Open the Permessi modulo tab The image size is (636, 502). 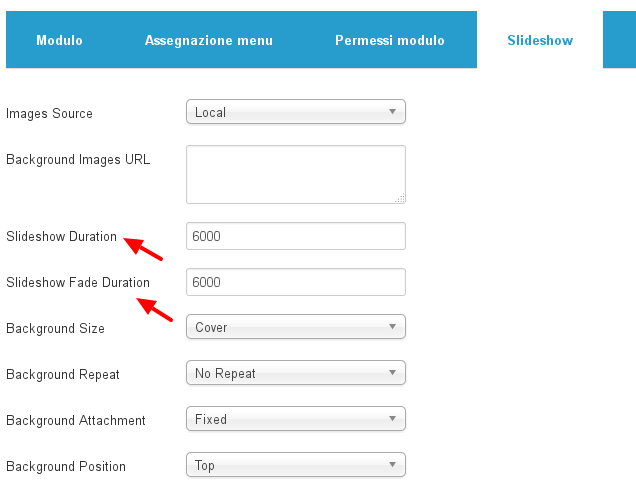point(390,40)
